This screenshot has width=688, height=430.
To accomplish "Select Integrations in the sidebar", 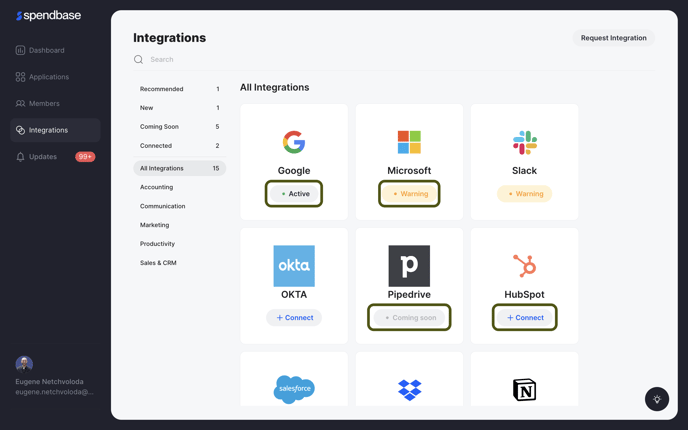I will [55, 130].
